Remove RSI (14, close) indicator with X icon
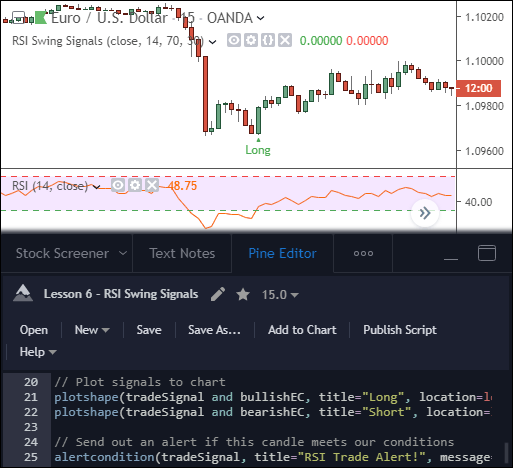The width and height of the screenshot is (513, 468). point(152,185)
